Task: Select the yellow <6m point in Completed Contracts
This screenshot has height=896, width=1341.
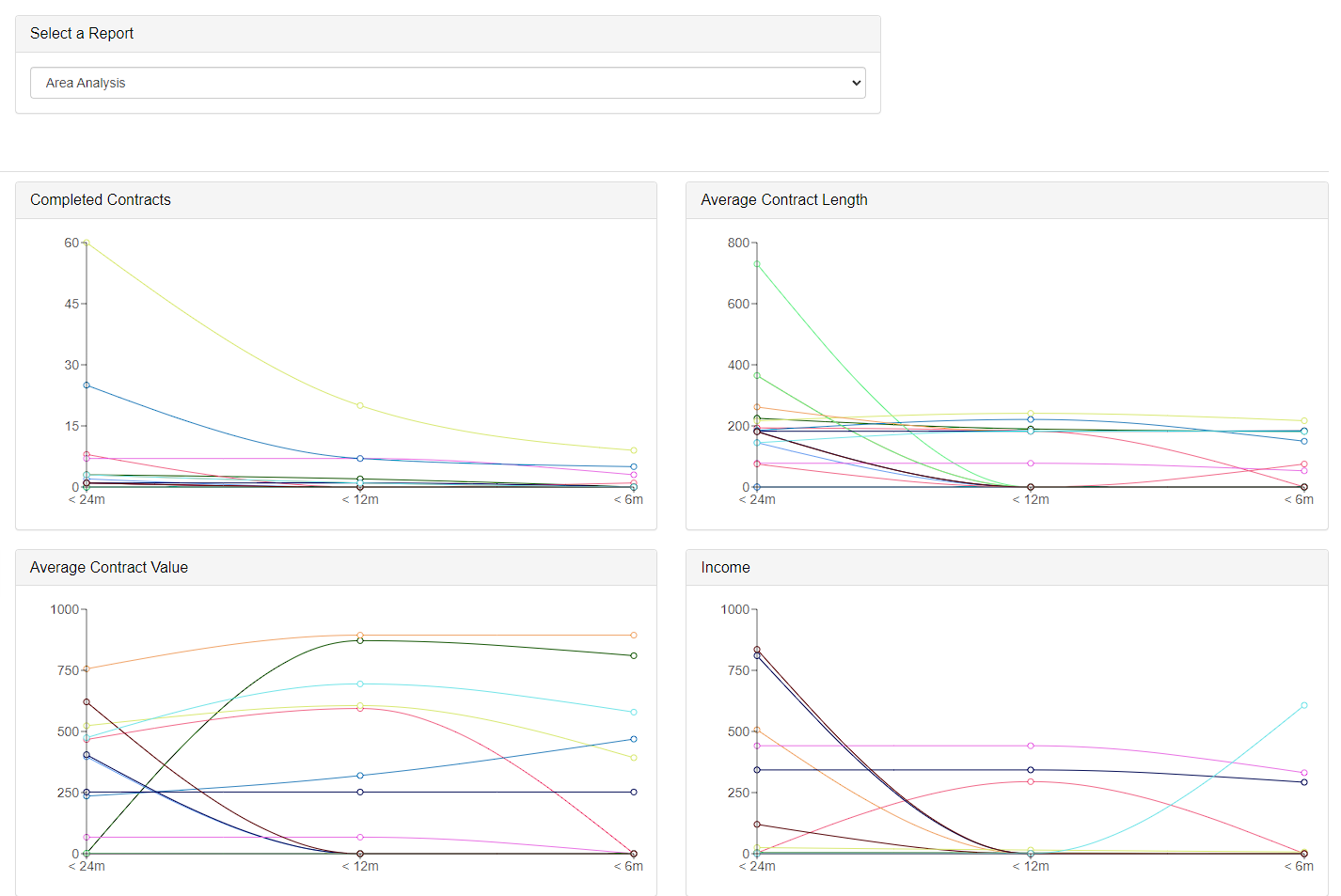Action: 634,450
